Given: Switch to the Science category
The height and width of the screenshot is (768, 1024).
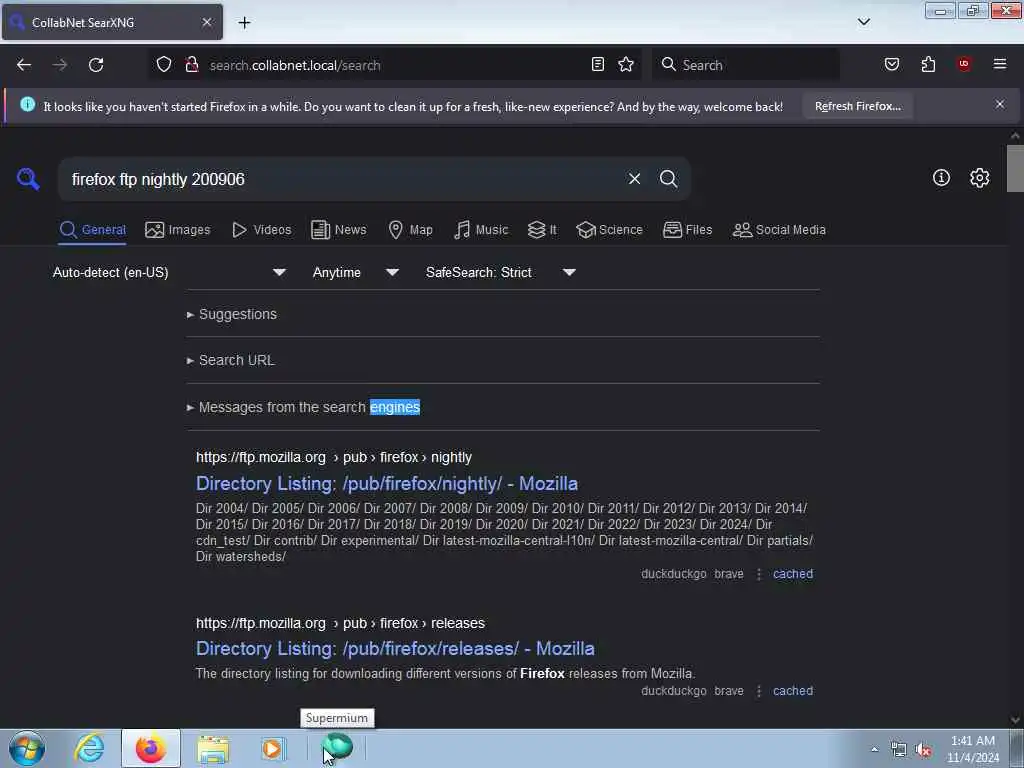Looking at the screenshot, I should [x=609, y=230].
